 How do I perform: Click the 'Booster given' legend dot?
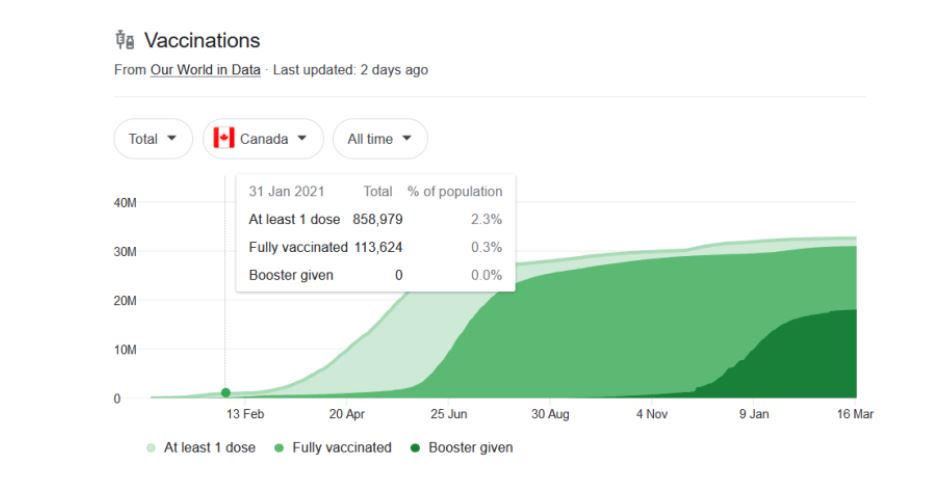point(415,448)
